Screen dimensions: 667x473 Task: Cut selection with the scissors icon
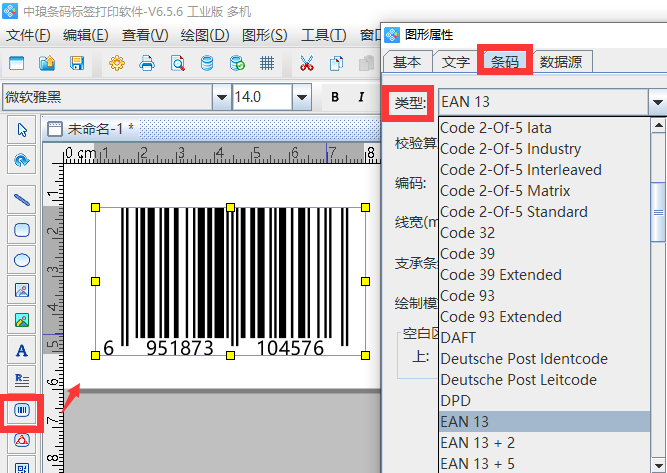pyautogui.click(x=307, y=63)
